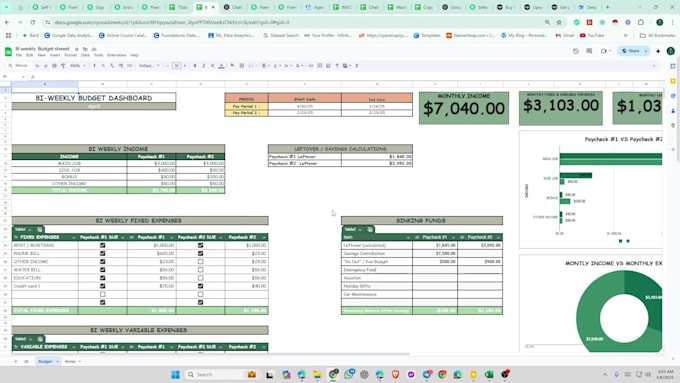The width and height of the screenshot is (680, 383).
Task: Open the search menus box
Action: 18,66
